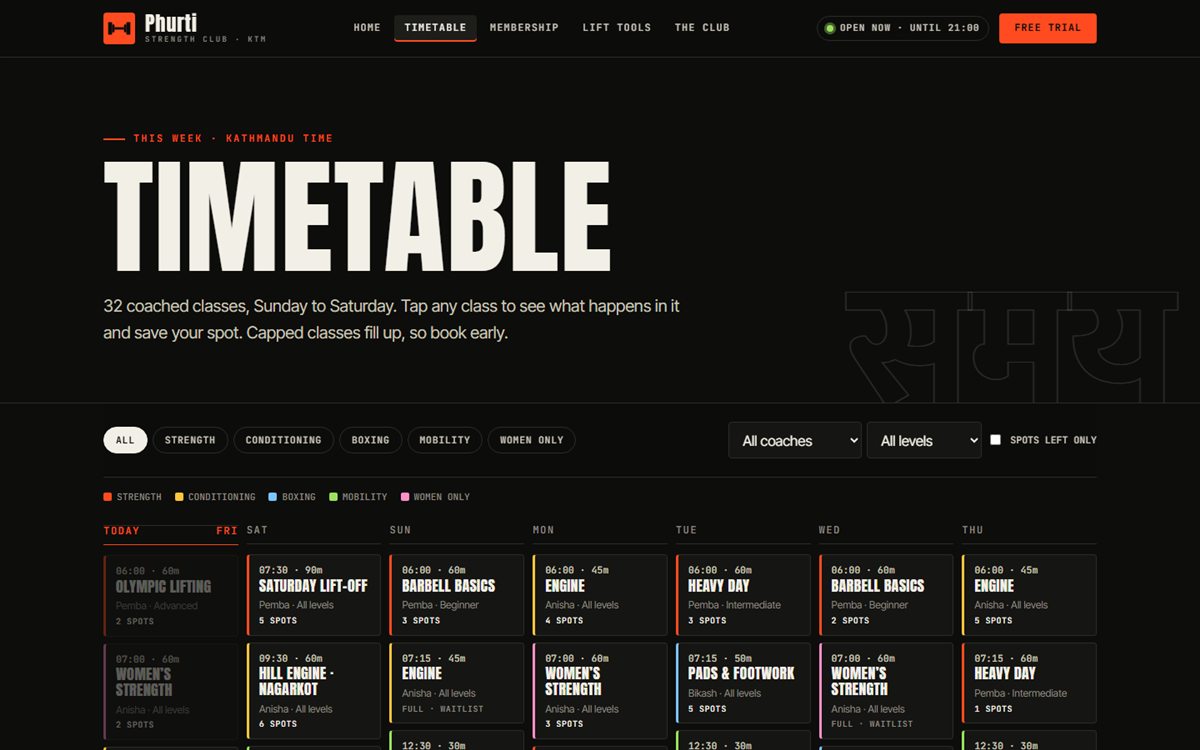The height and width of the screenshot is (750, 1200).
Task: Open Tuesday's 06:00 Heavy Day class
Action: point(743,595)
